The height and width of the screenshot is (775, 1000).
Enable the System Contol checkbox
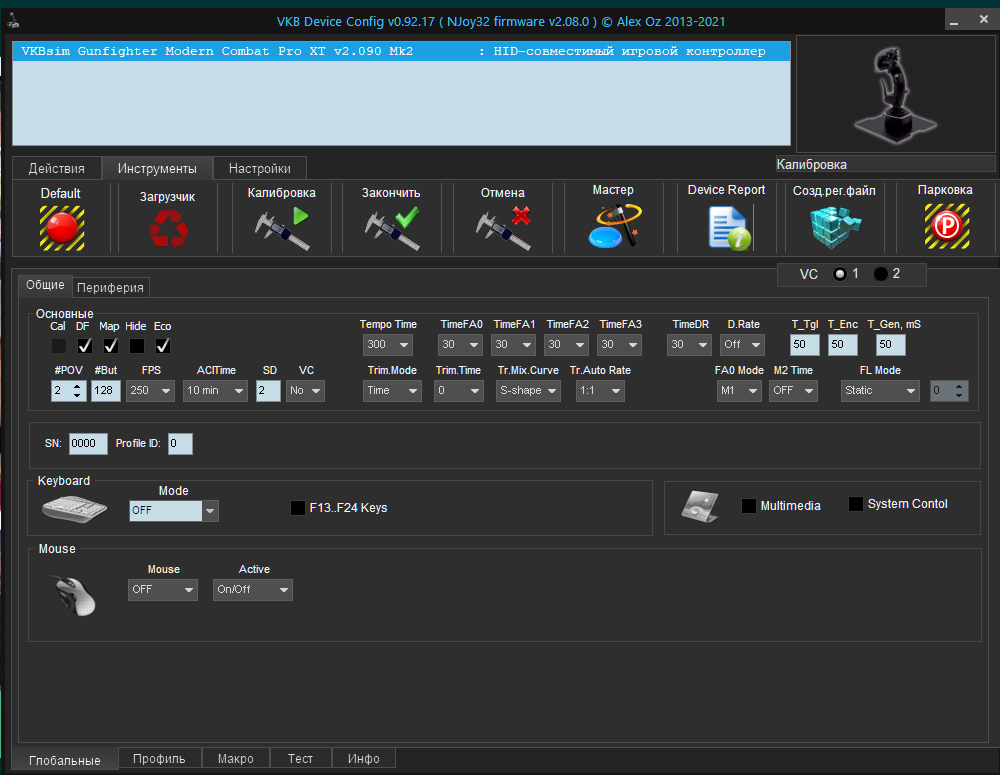click(x=856, y=504)
